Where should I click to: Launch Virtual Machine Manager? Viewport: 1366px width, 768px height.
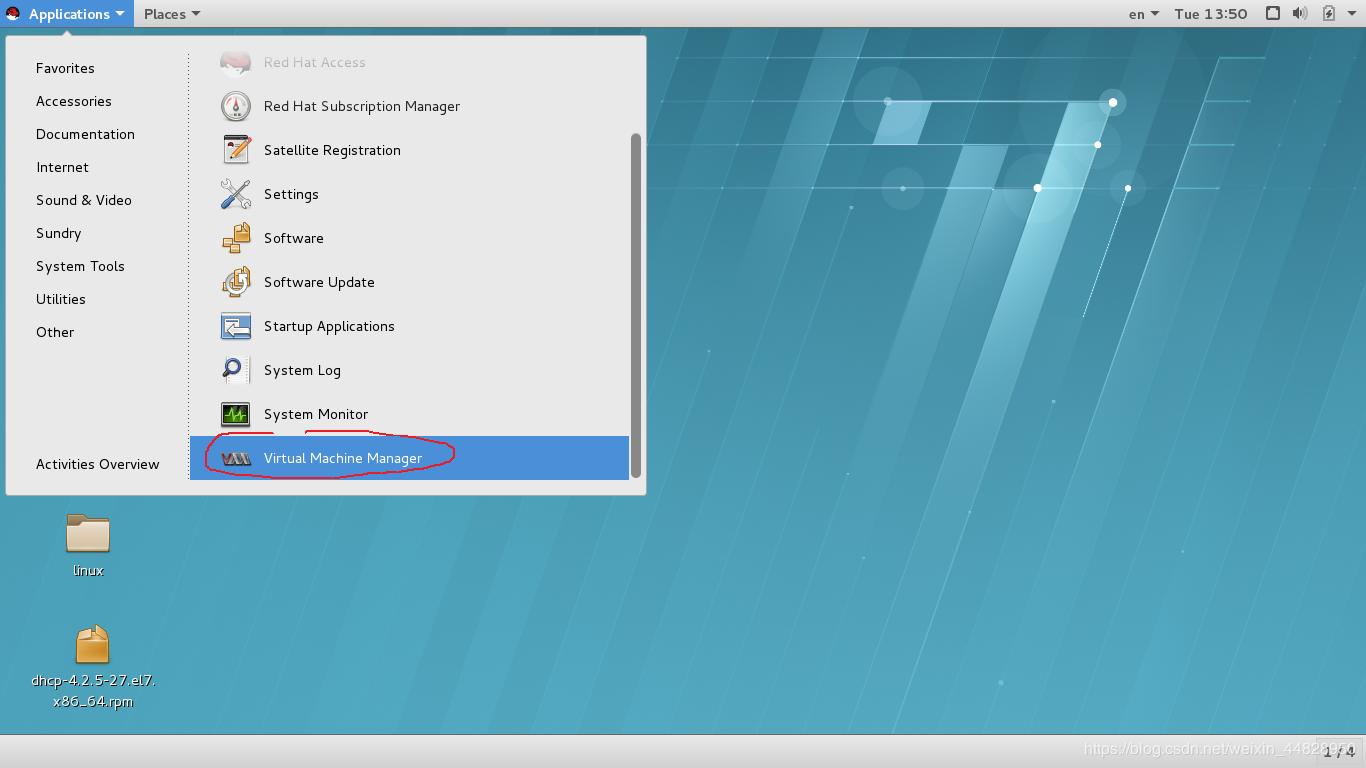coord(409,458)
